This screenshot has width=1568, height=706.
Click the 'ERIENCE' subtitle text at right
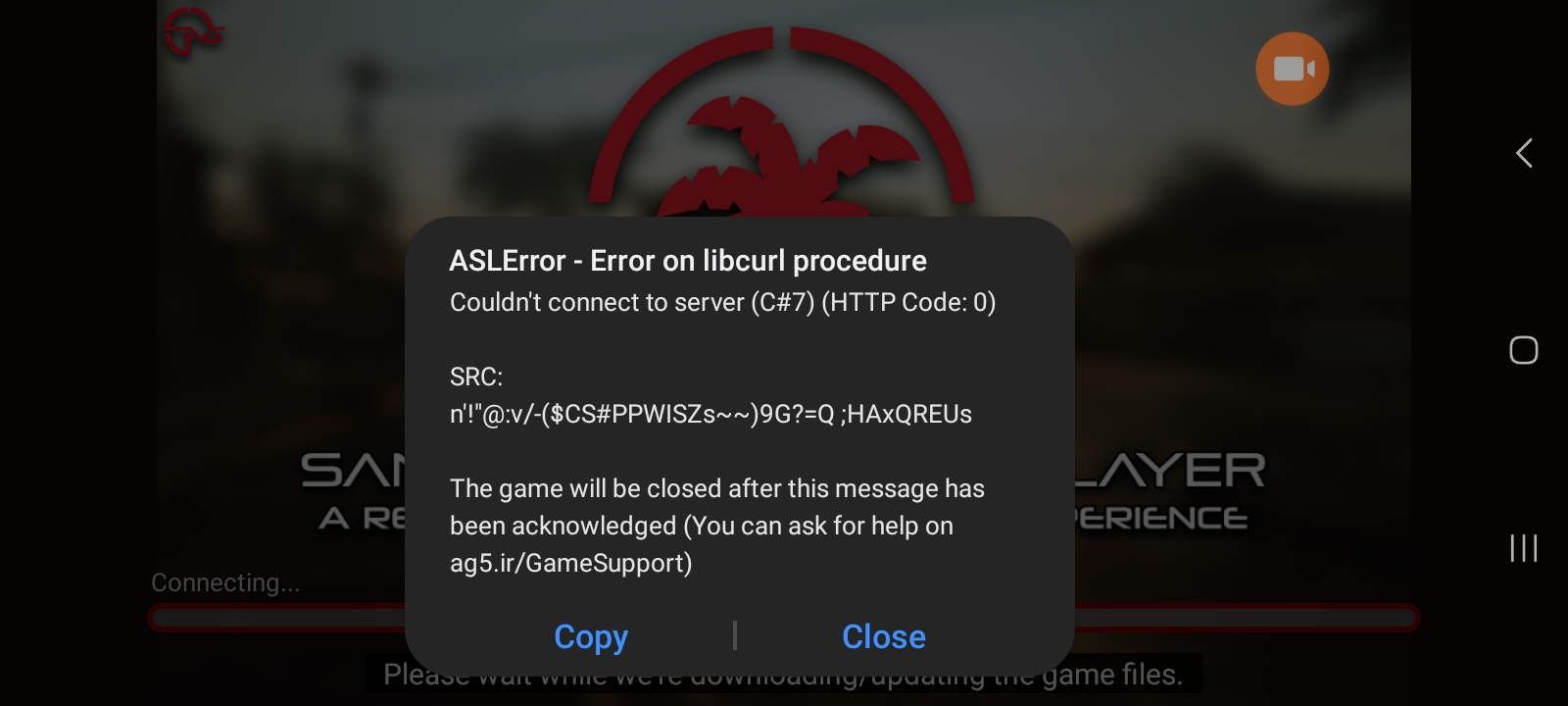pyautogui.click(x=1161, y=518)
